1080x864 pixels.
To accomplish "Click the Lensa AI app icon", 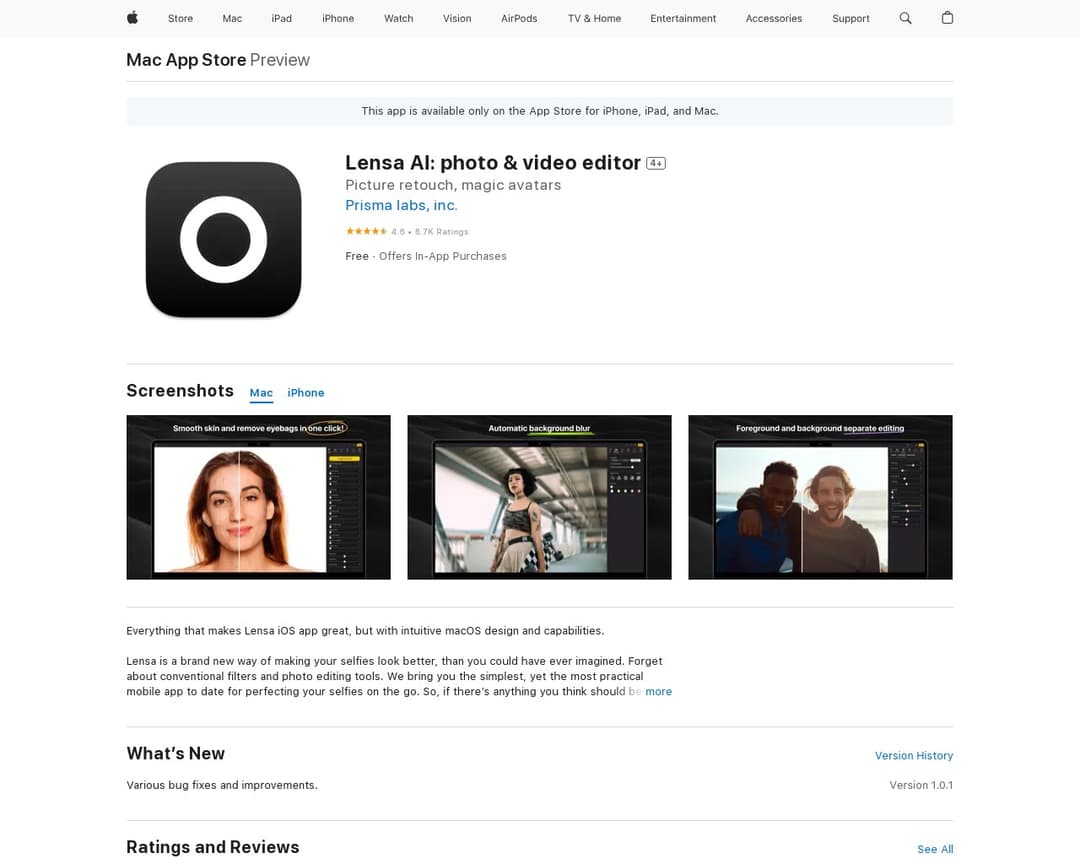I will pos(223,239).
